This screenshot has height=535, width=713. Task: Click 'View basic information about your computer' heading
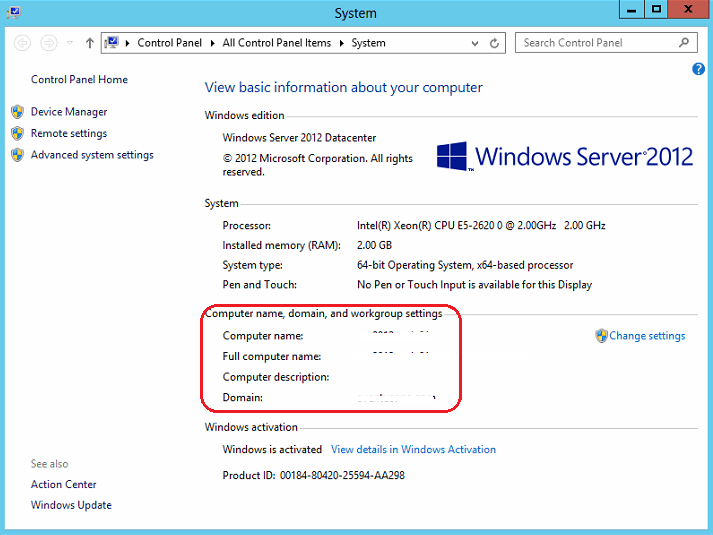343,87
